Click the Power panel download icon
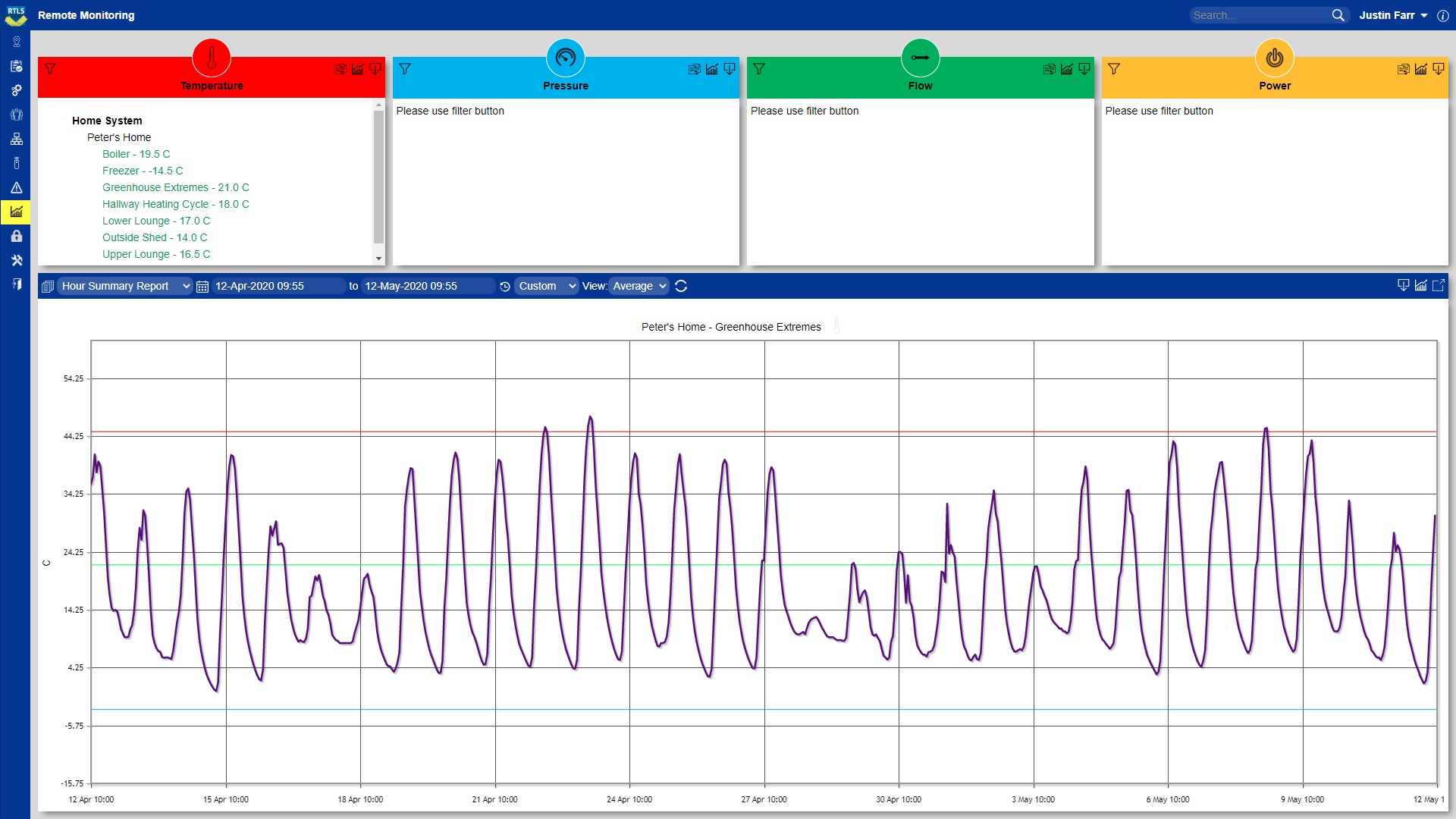1456x819 pixels. pos(1438,69)
